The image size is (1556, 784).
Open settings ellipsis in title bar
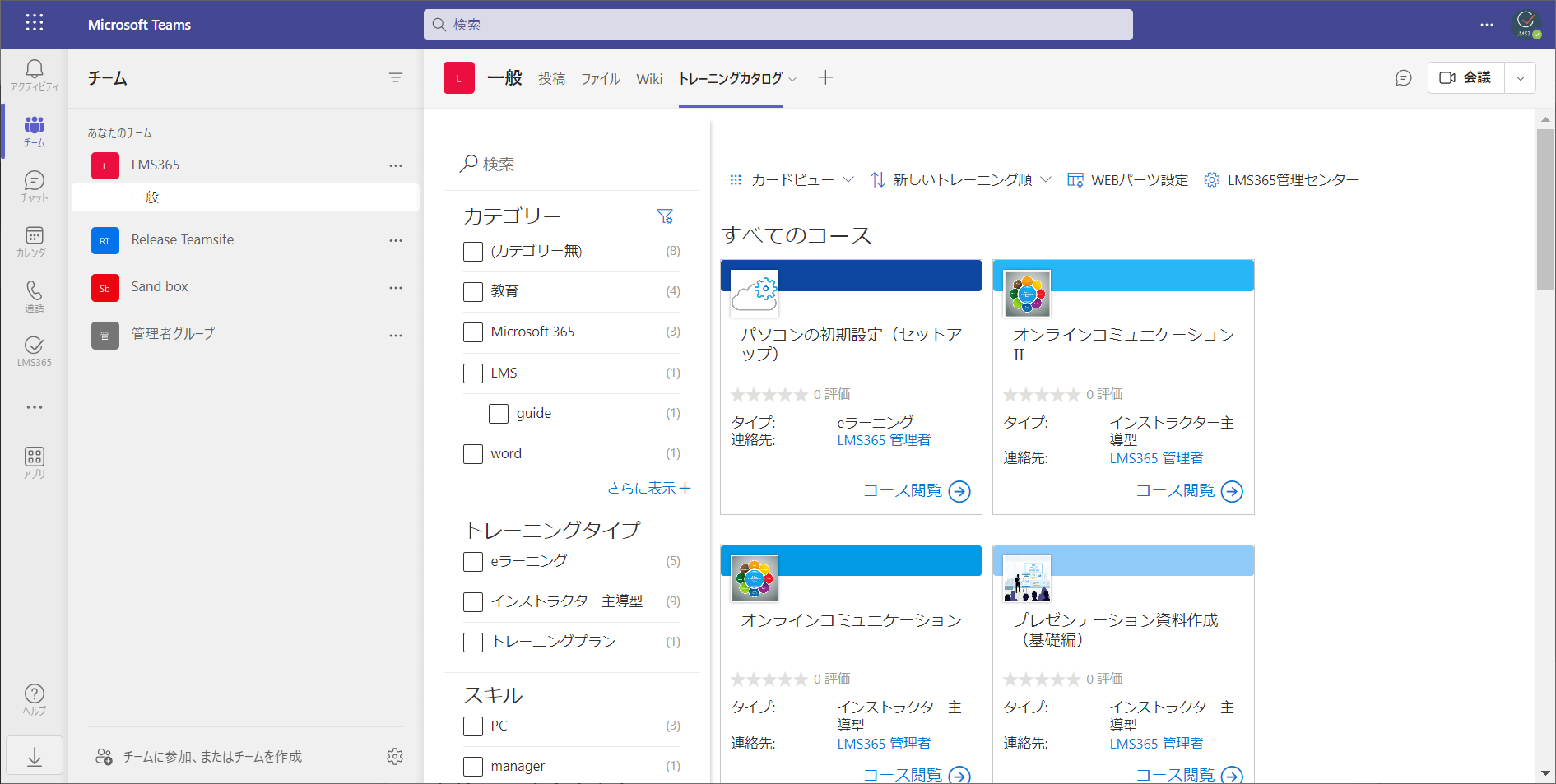point(1486,24)
